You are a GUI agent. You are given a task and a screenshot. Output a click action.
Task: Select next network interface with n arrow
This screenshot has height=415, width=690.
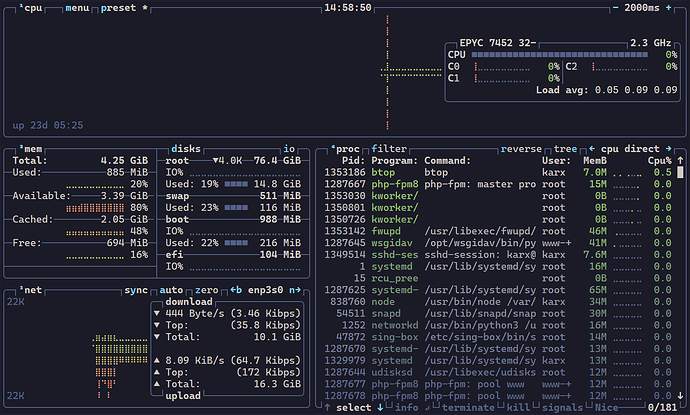[x=295, y=290]
